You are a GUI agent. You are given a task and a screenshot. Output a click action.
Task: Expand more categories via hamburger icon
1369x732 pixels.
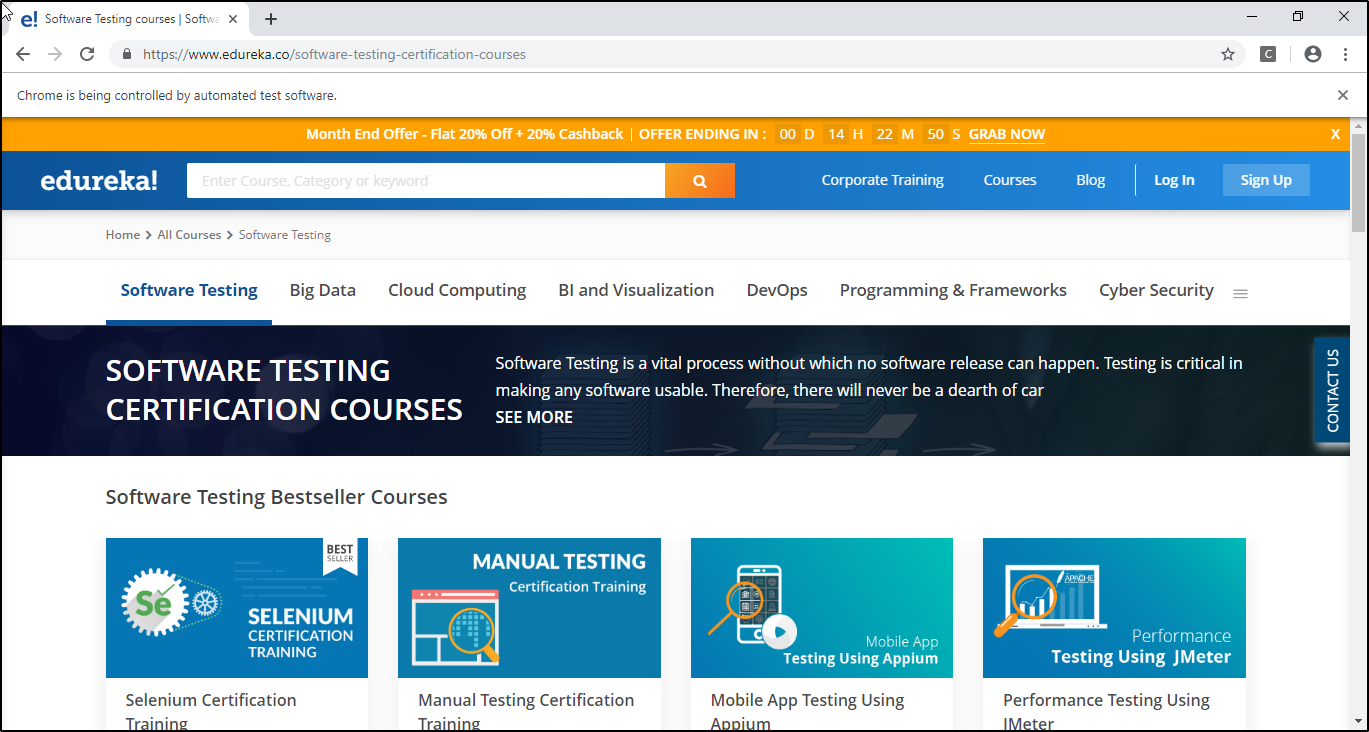pos(1240,293)
